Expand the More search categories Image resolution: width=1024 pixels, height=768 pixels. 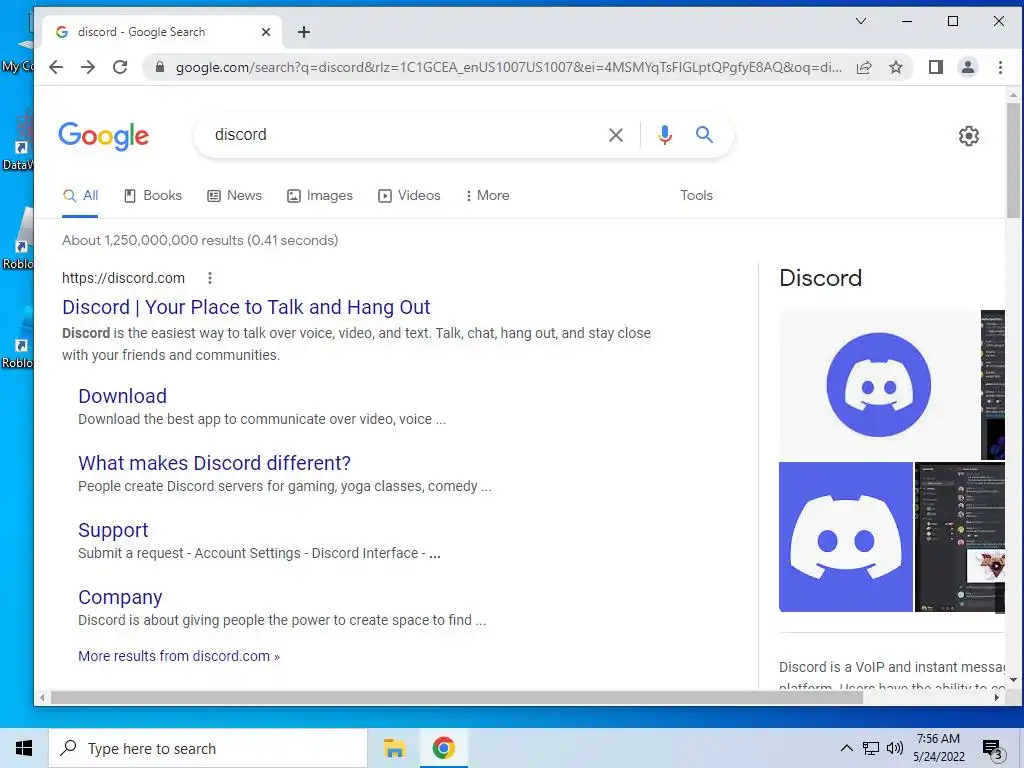(487, 195)
